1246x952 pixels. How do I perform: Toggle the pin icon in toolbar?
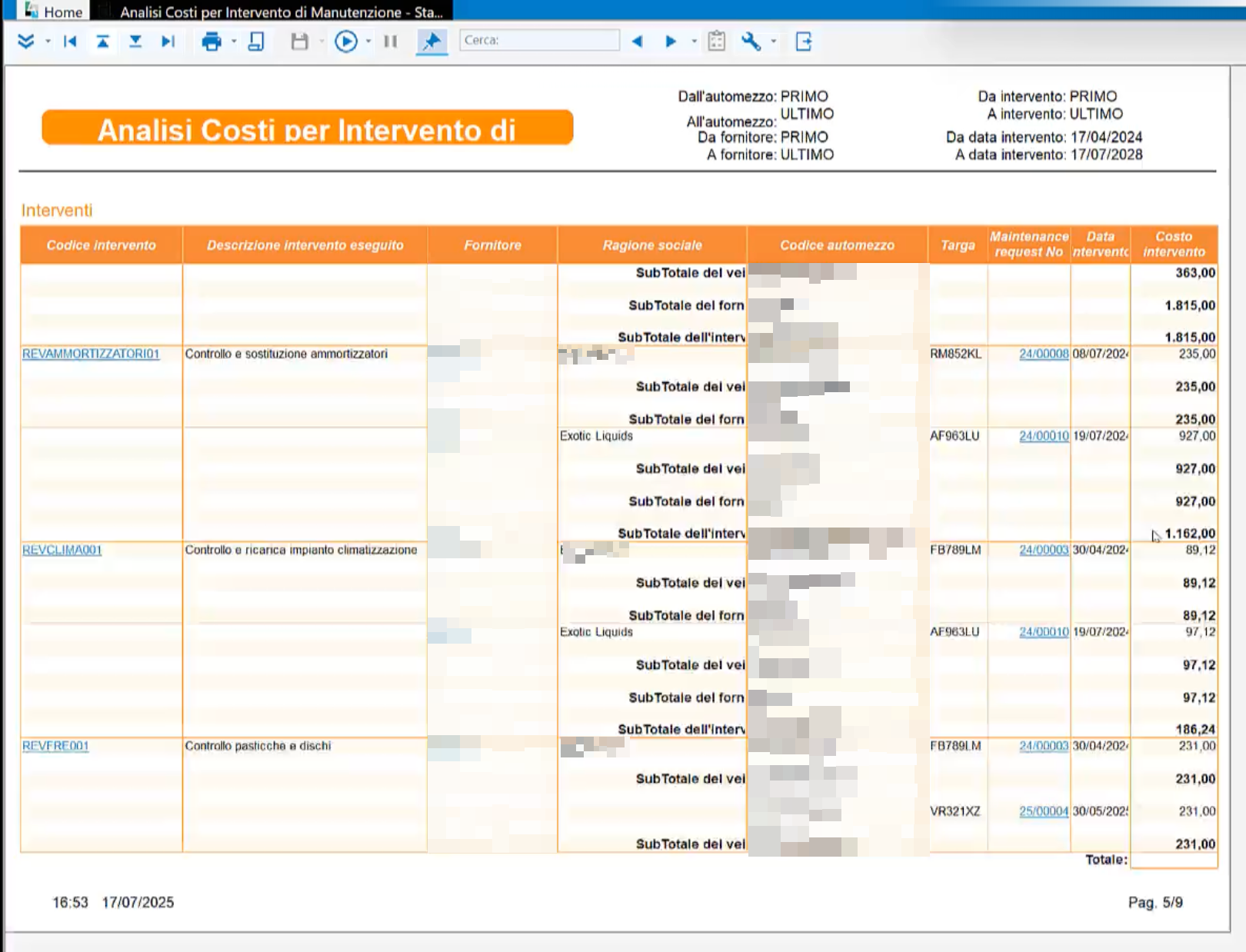(x=432, y=42)
